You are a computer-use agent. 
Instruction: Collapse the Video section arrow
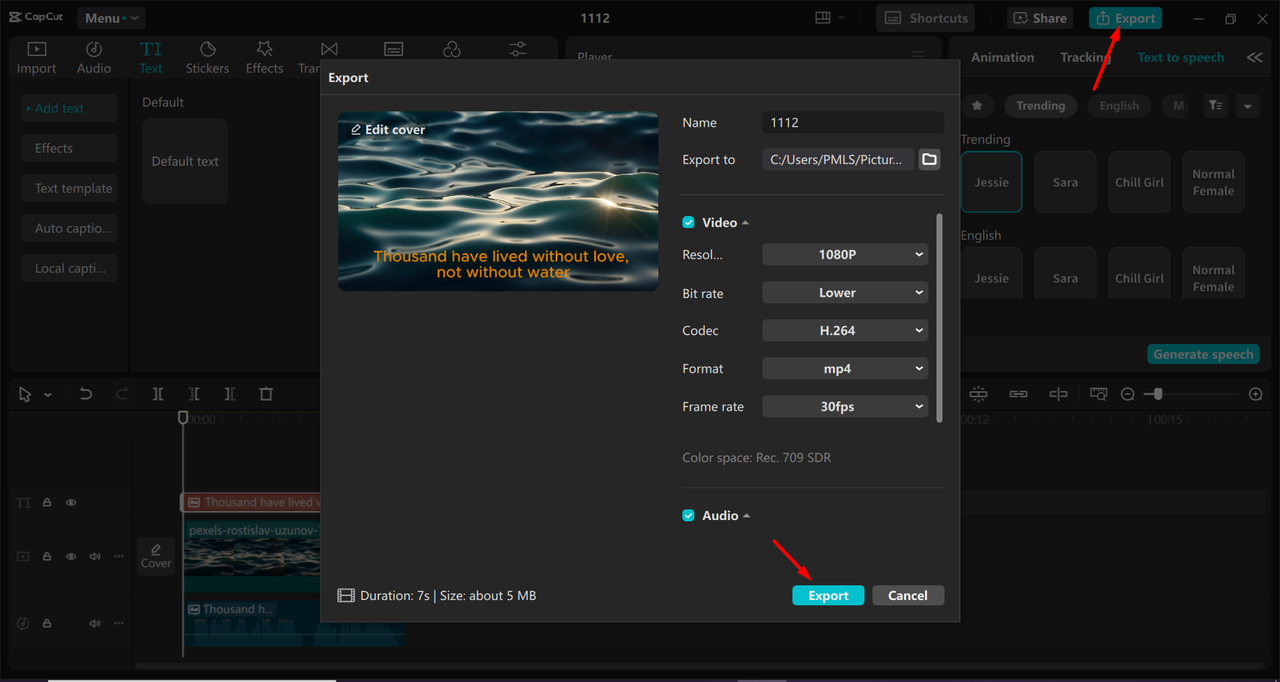(745, 223)
